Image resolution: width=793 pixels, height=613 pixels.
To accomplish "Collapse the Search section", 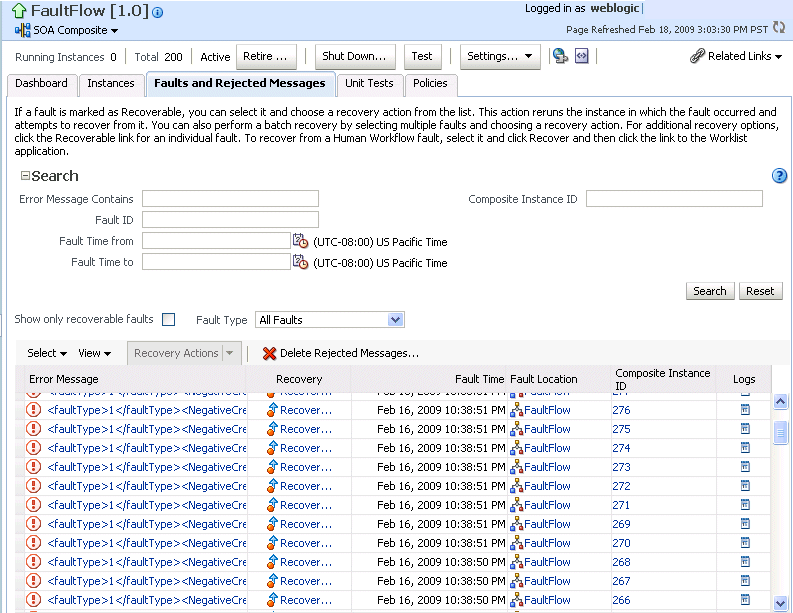I will pos(25,176).
